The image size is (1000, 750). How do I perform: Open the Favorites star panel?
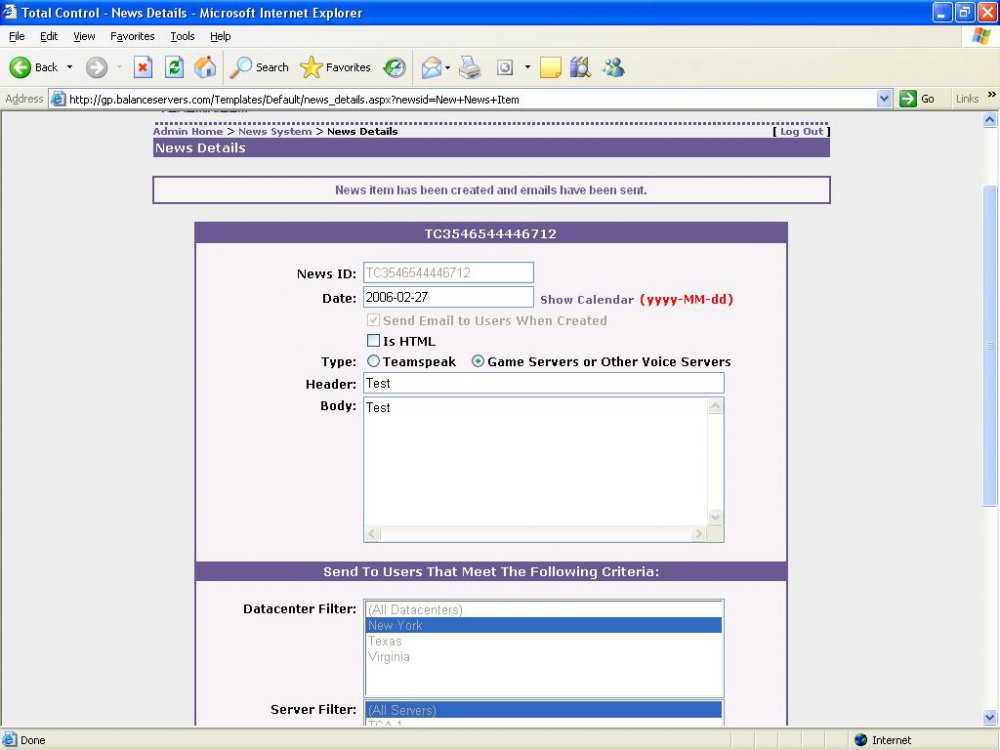336,67
